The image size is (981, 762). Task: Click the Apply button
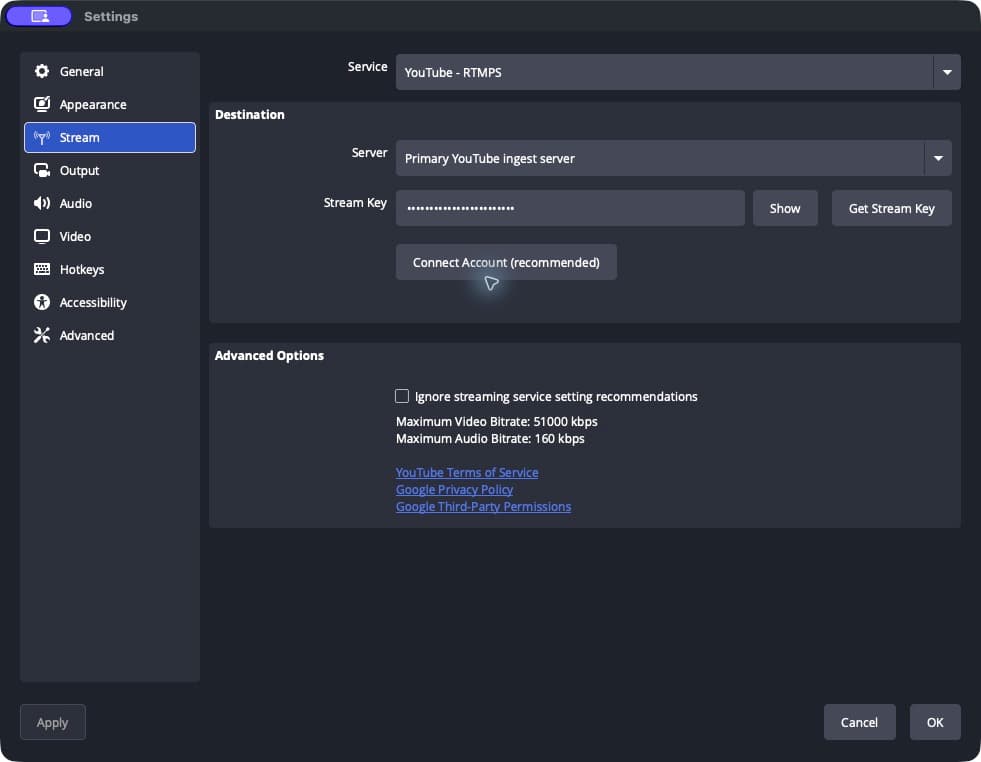click(x=53, y=722)
